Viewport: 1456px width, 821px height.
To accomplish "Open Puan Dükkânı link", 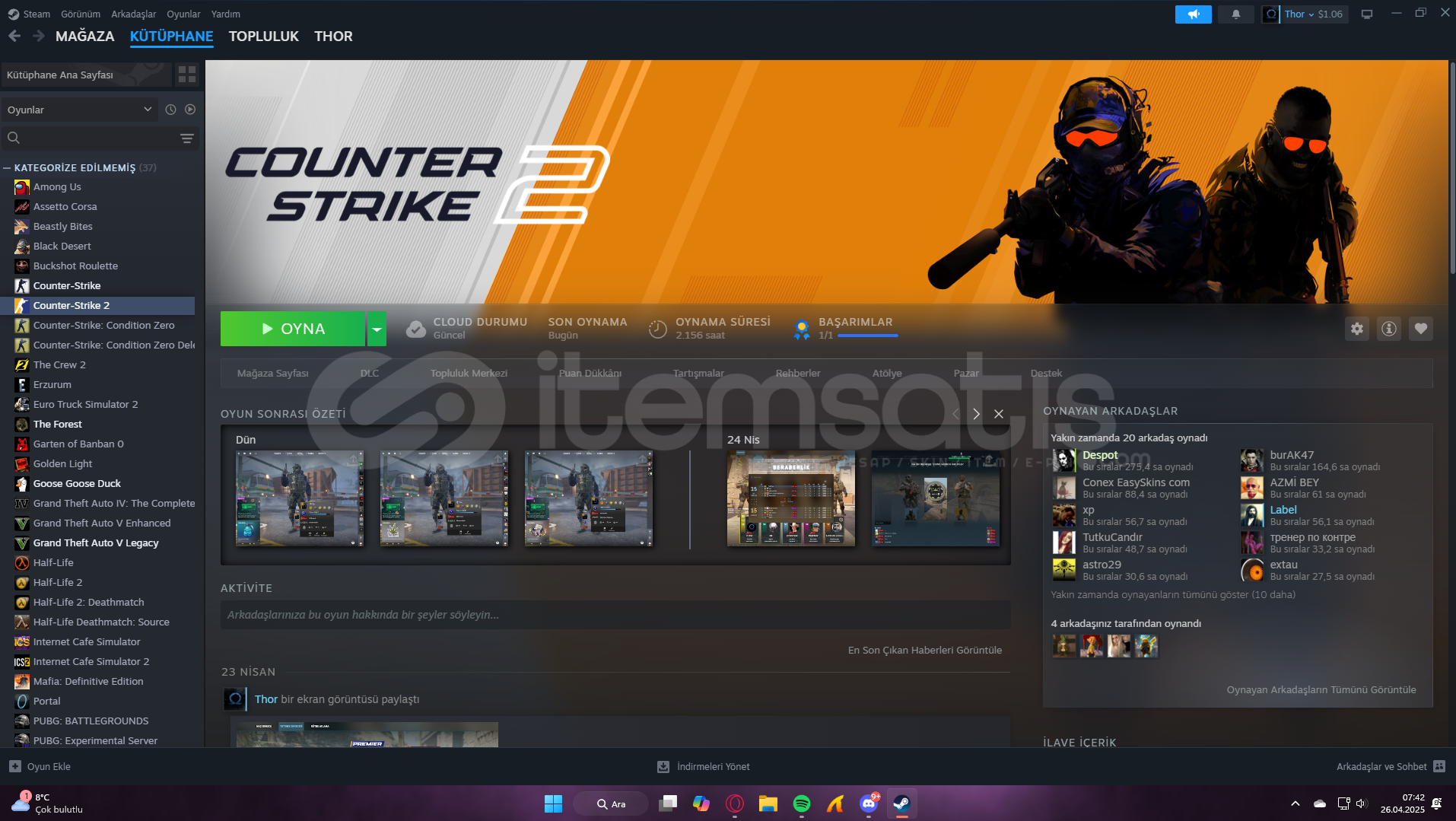I will click(x=590, y=373).
